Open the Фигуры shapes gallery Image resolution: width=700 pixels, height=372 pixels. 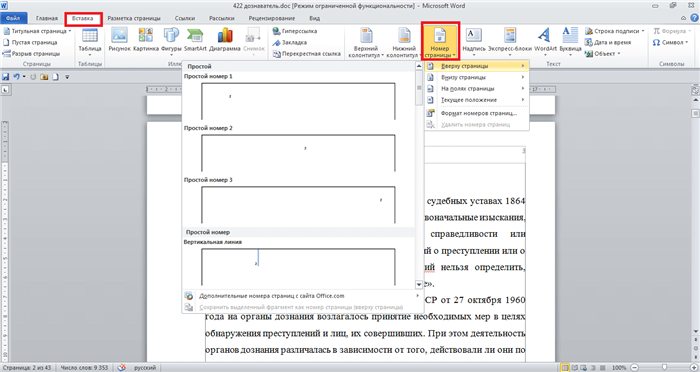(171, 42)
